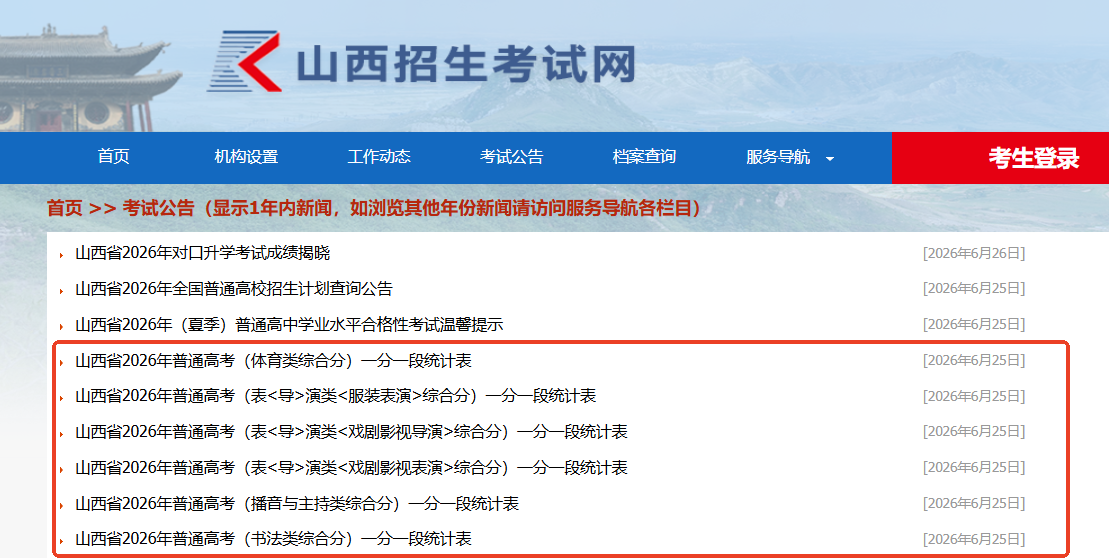Open 书法类综合分 一分一段统计表 link
1109x558 pixels.
274,539
